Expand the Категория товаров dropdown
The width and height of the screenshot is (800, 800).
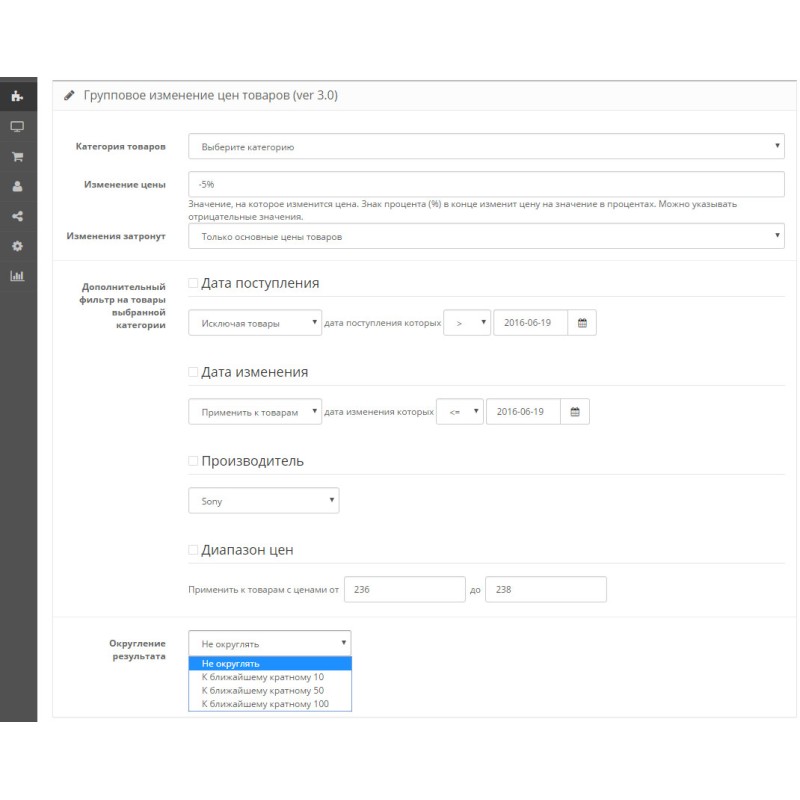[486, 147]
